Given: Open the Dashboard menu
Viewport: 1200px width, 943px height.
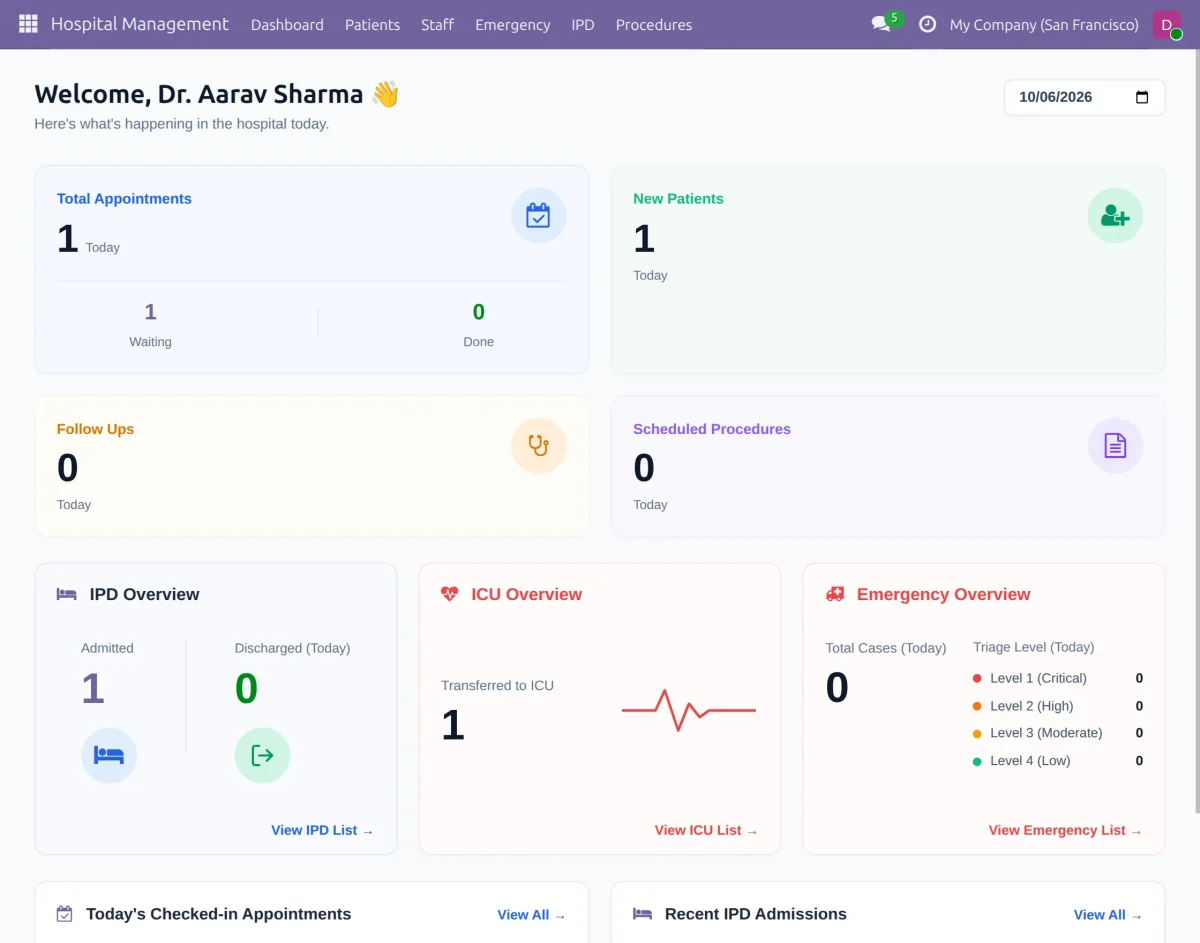Looking at the screenshot, I should point(287,24).
